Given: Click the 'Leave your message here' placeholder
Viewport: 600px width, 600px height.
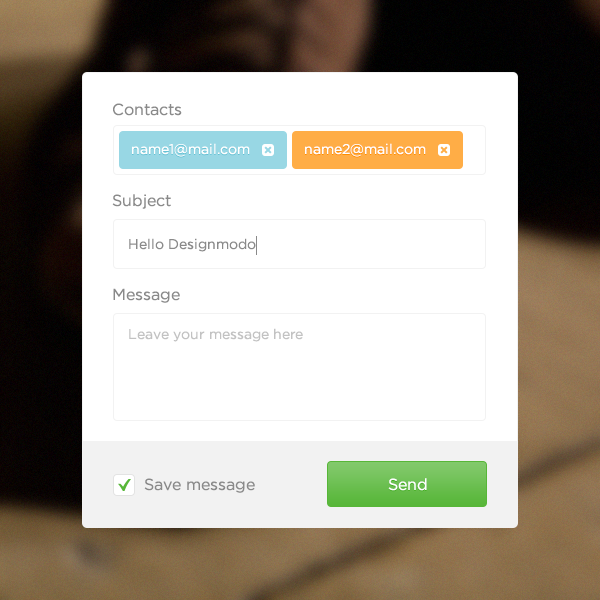Looking at the screenshot, I should [x=215, y=334].
